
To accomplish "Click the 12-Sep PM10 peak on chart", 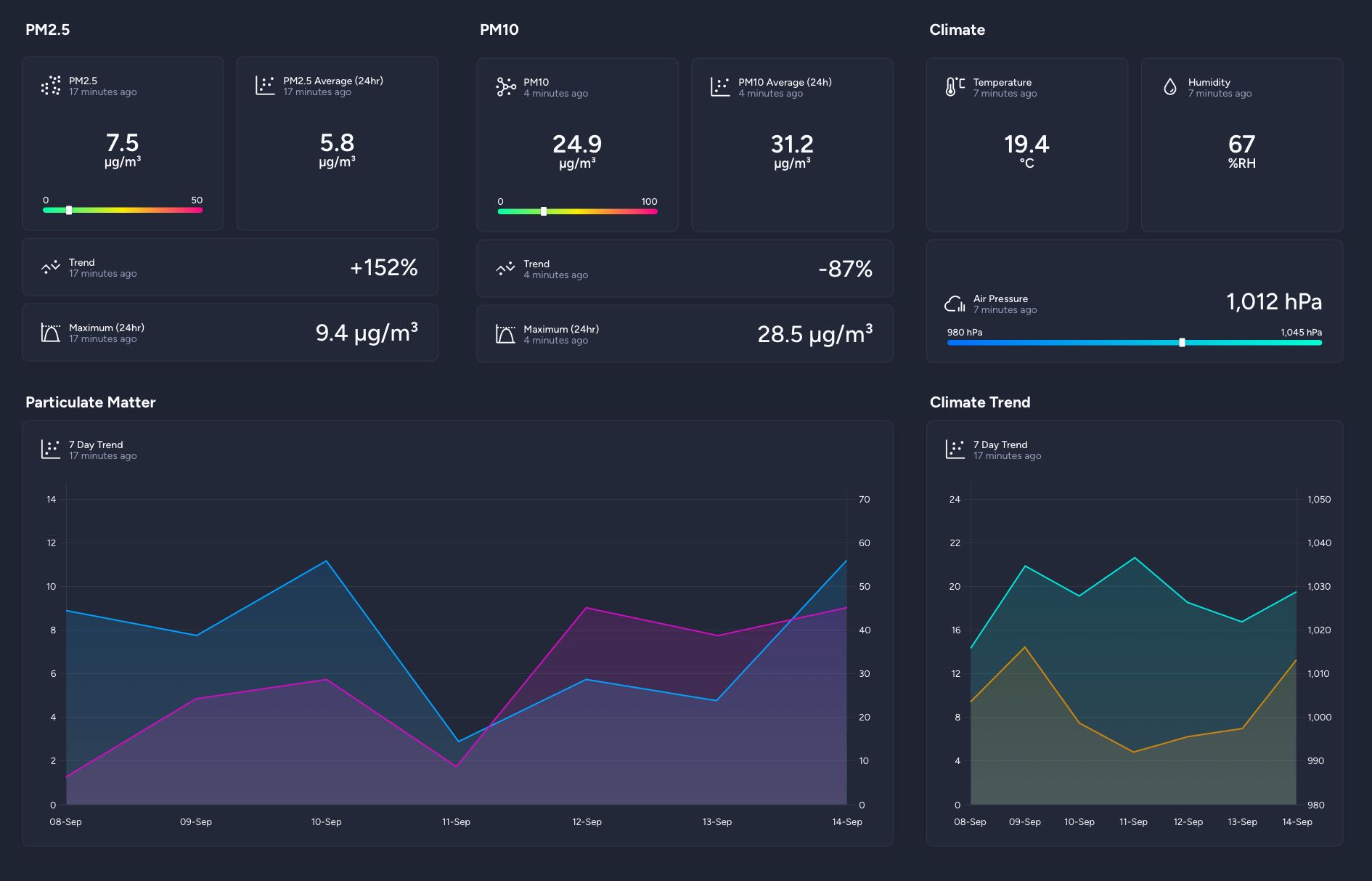I will point(587,608).
